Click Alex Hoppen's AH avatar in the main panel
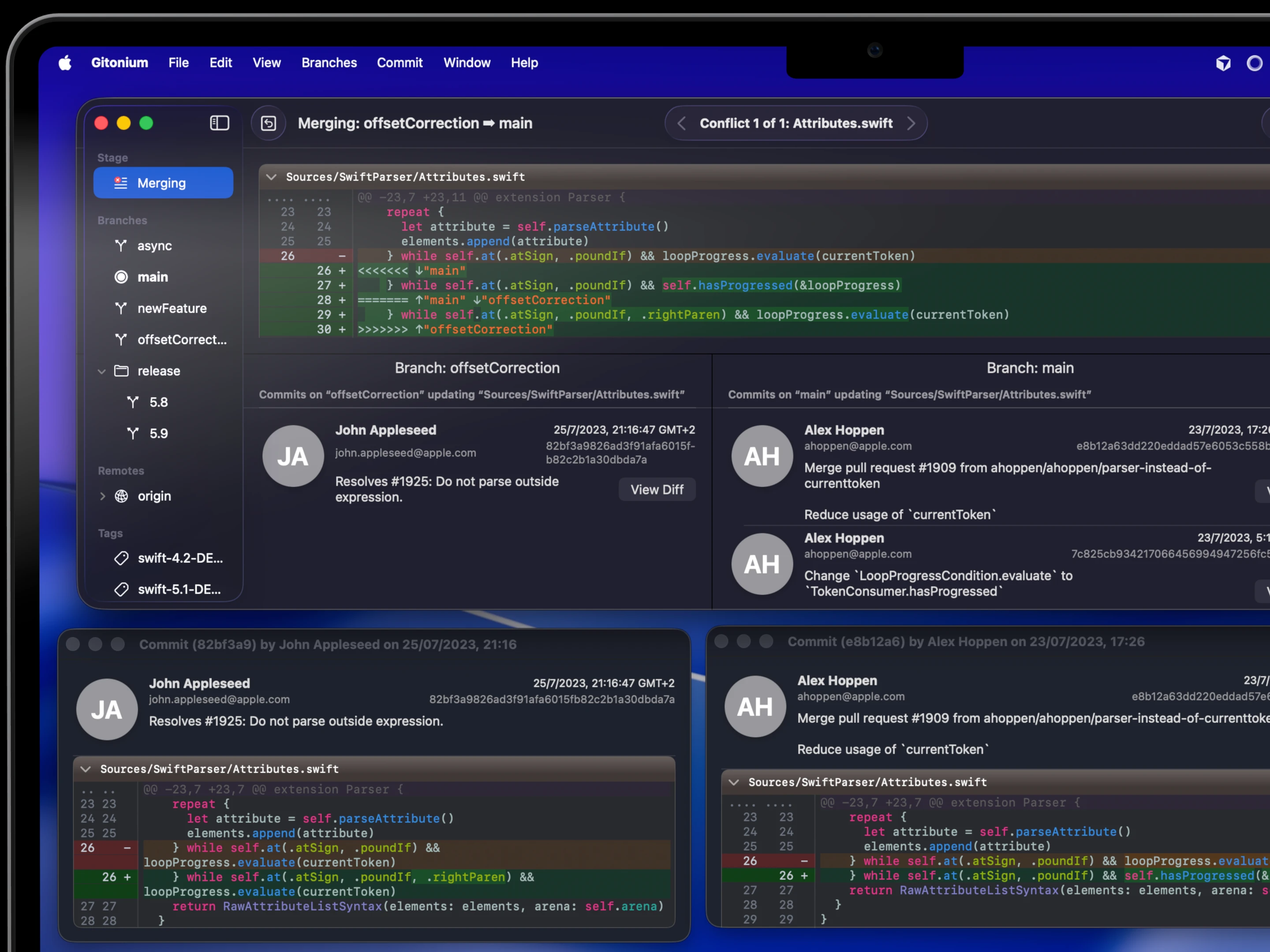1270x952 pixels. 761,456
